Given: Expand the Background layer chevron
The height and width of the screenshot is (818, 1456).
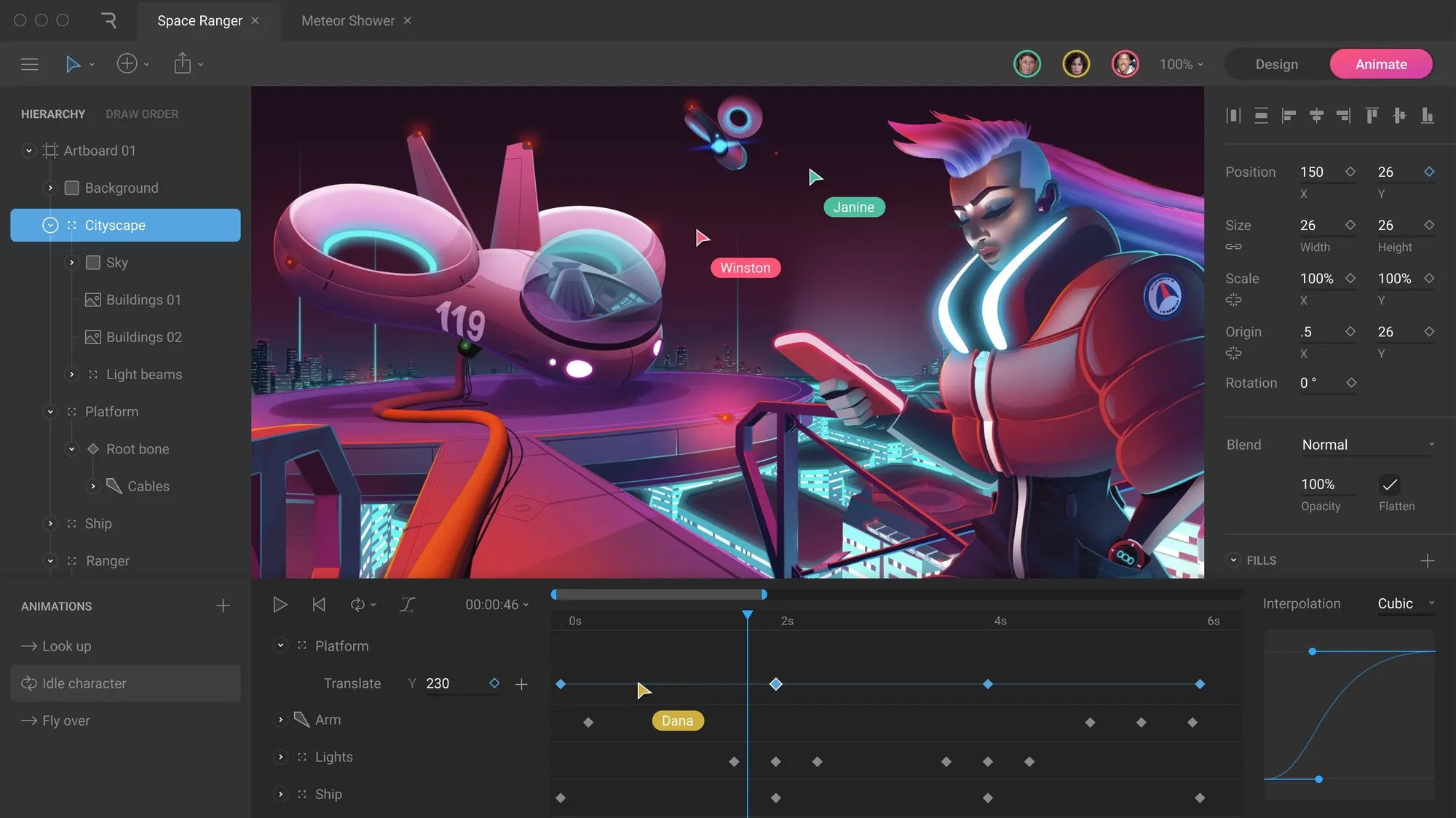Looking at the screenshot, I should 50,188.
